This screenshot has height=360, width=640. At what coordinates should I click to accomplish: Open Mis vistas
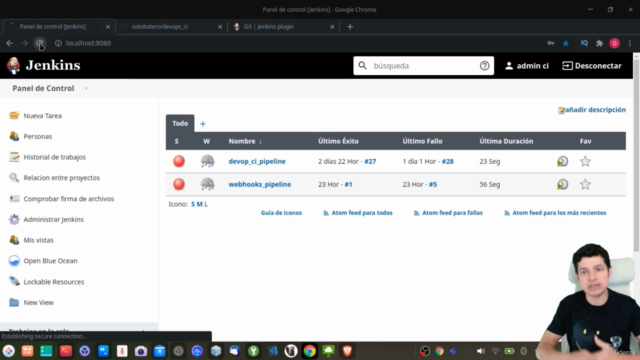pos(38,240)
